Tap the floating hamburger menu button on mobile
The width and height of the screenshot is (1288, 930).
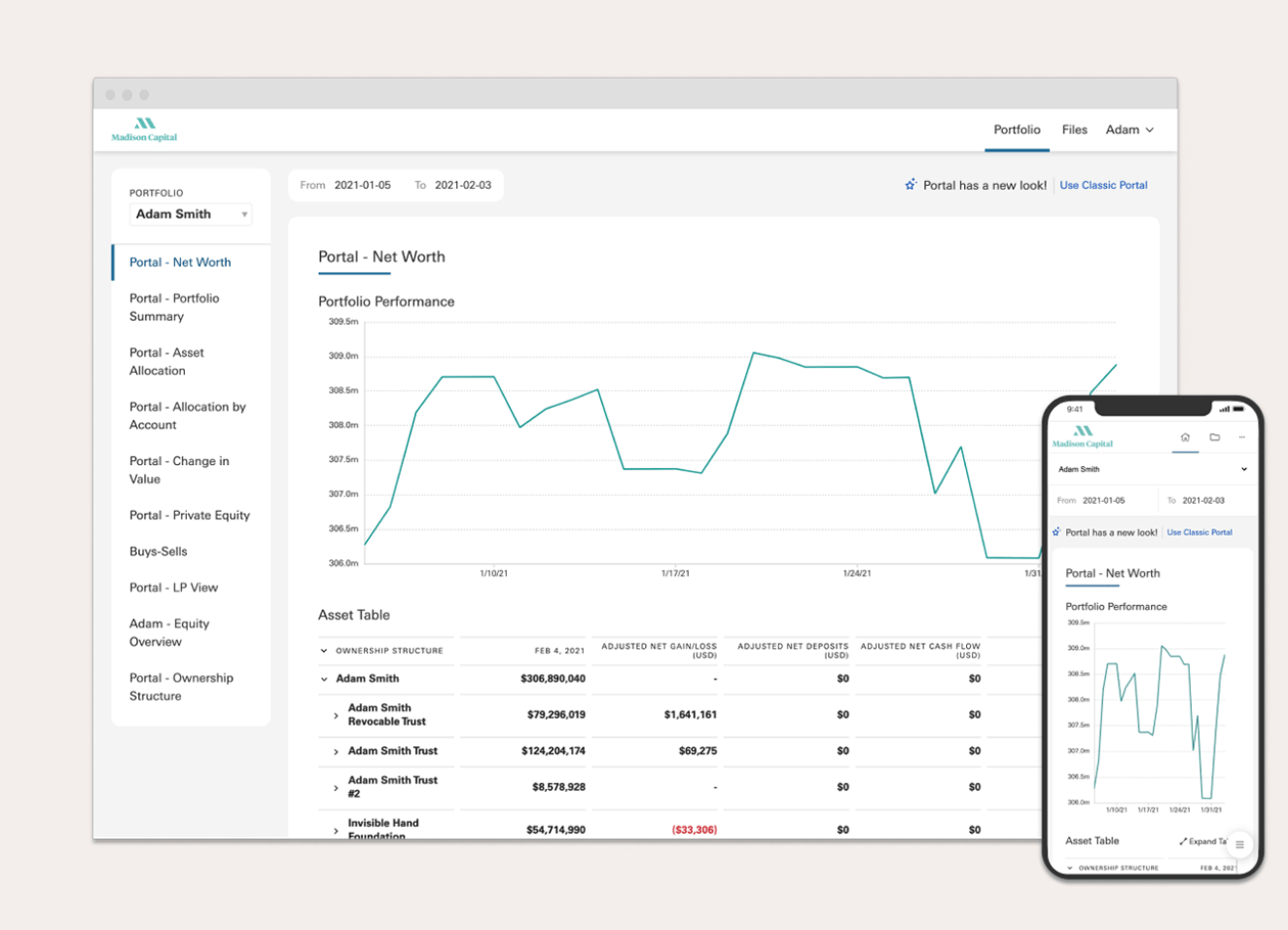pos(1239,844)
